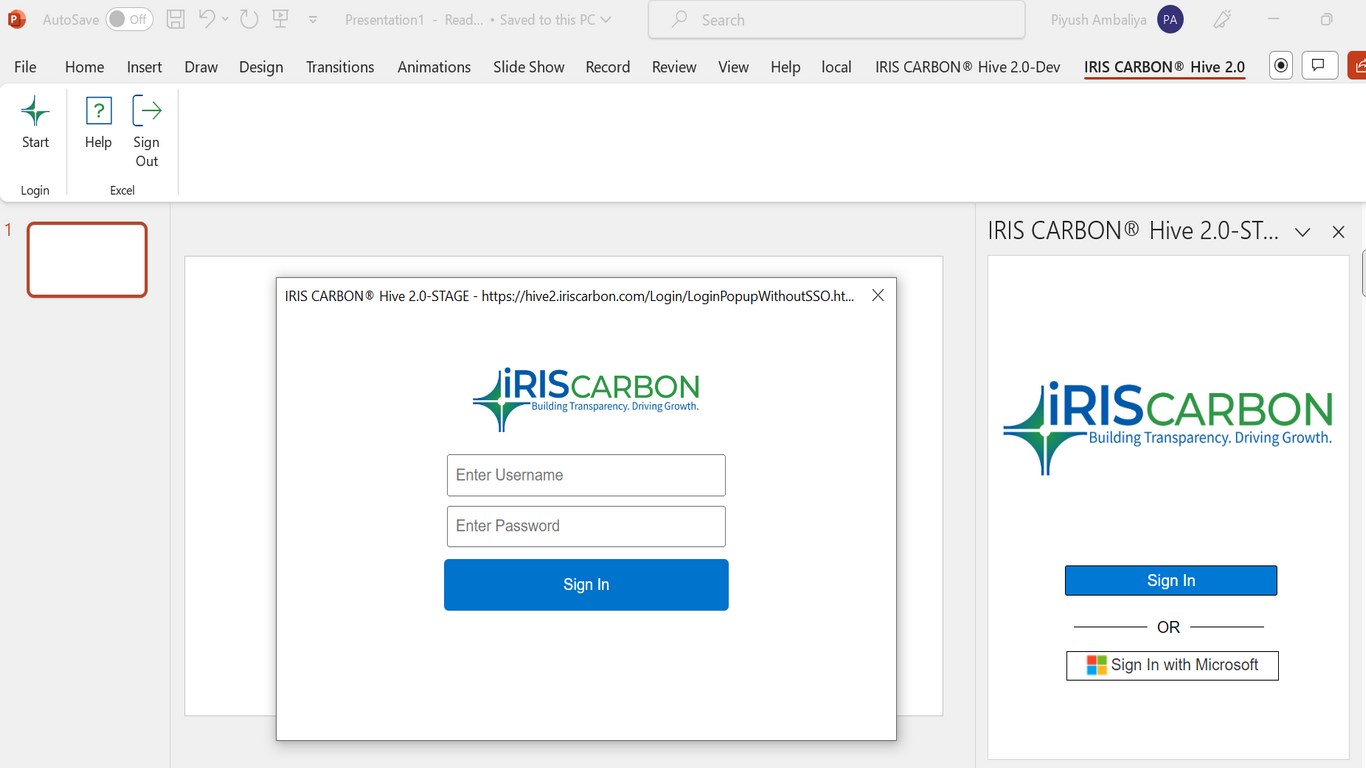Open the task pane options chevron
1366x768 pixels.
(x=1302, y=232)
